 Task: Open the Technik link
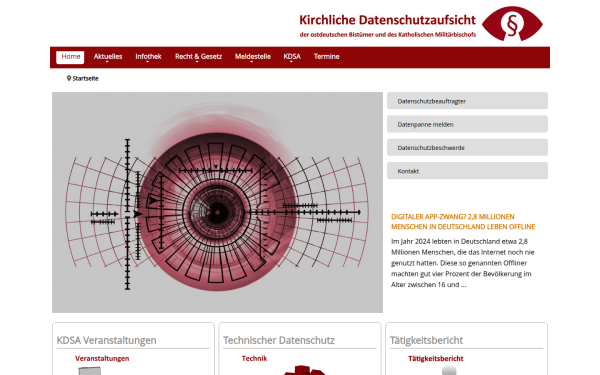tap(254, 359)
